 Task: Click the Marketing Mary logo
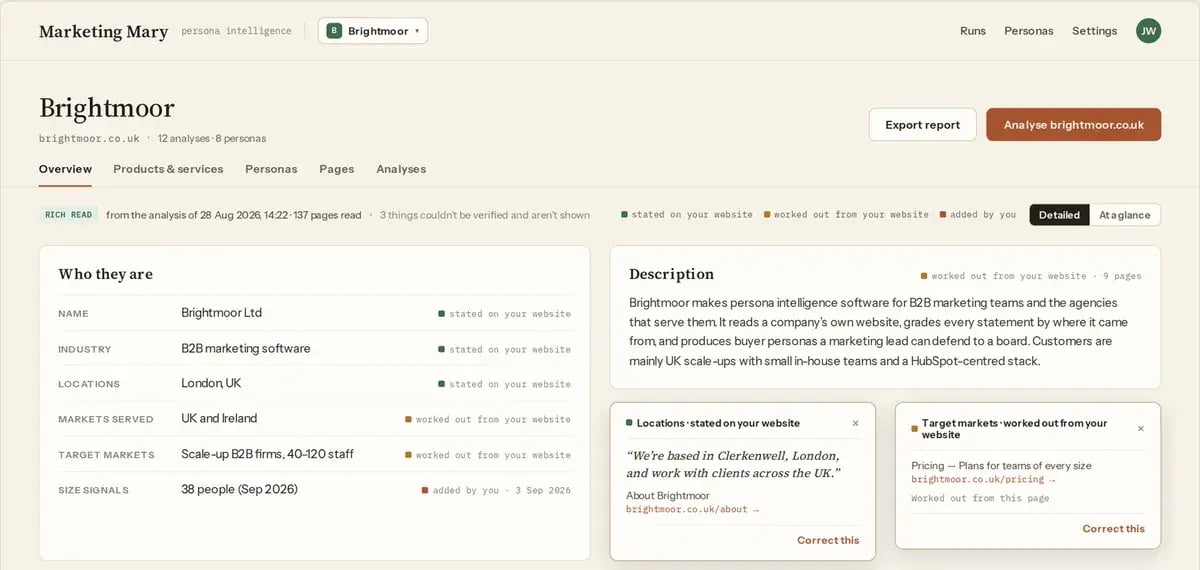103,32
